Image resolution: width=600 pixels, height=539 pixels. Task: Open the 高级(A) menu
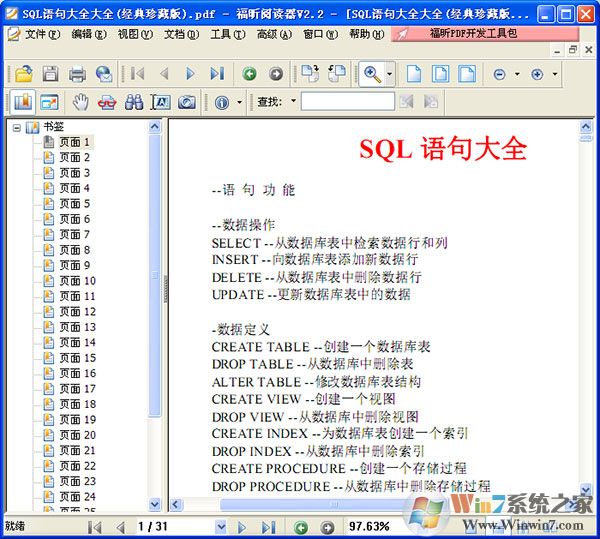tap(274, 34)
